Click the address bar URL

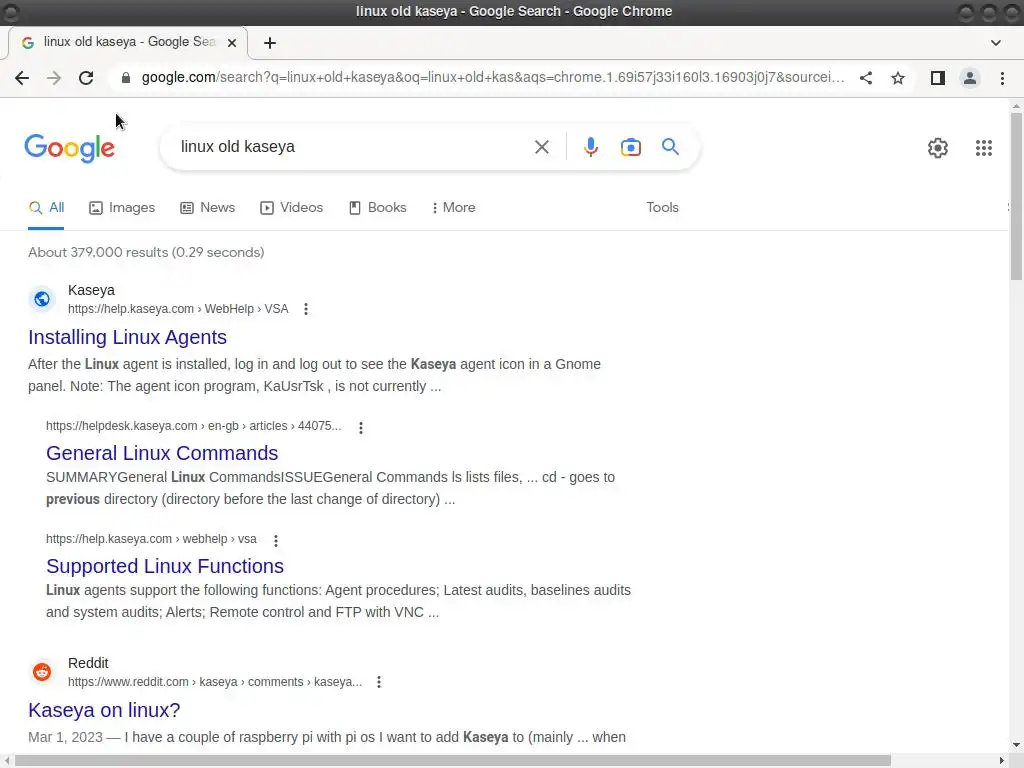tap(493, 78)
